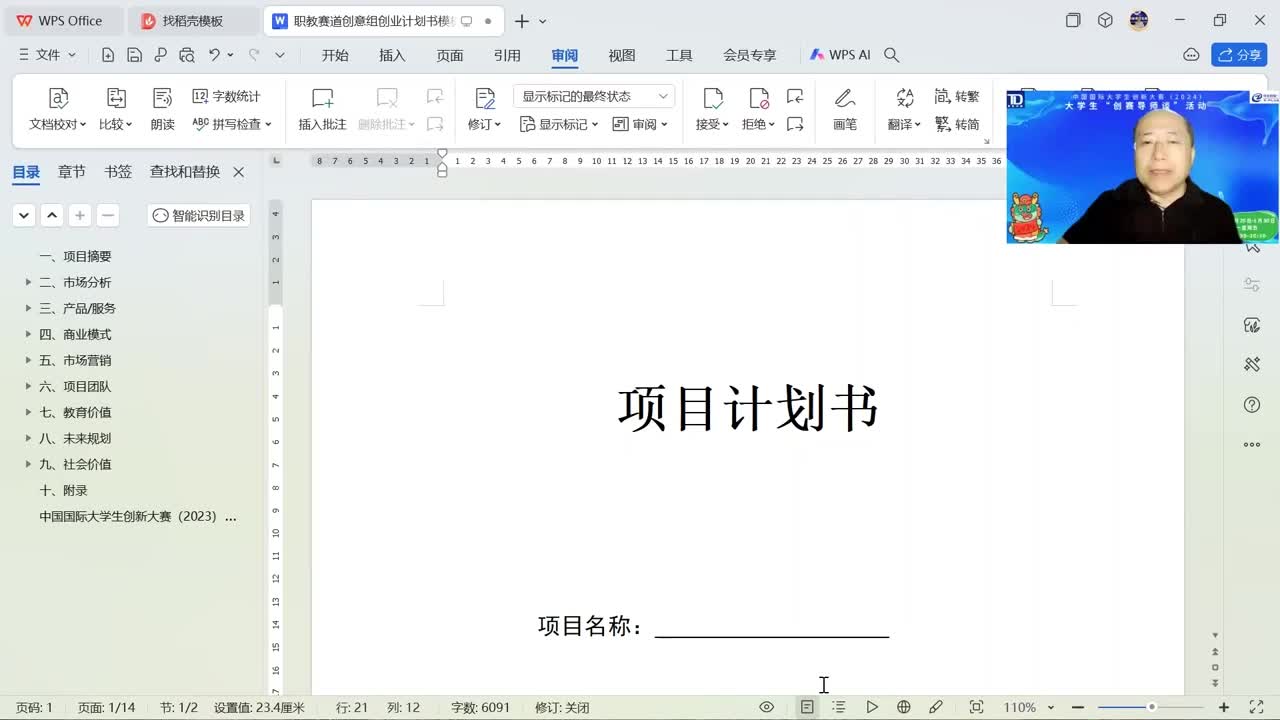Viewport: 1280px width, 720px height.
Task: Open the 显示标记 dropdown
Action: click(559, 124)
